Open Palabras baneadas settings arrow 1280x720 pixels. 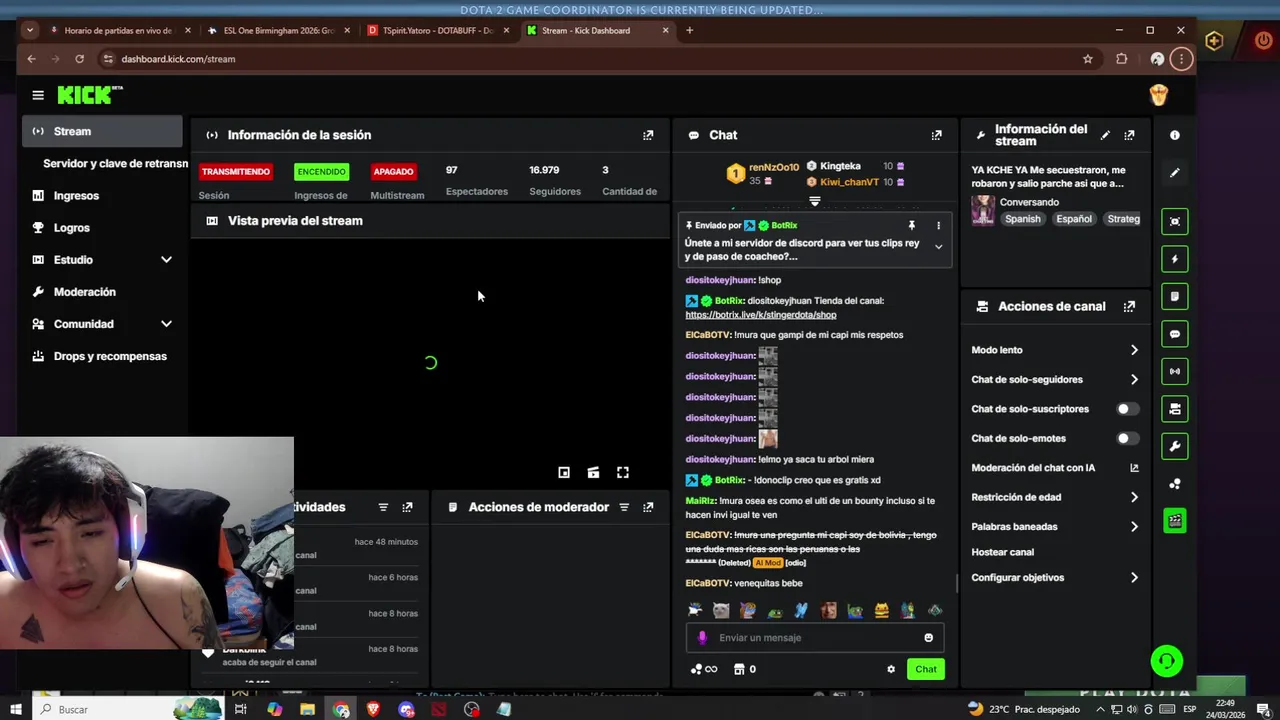(1134, 526)
